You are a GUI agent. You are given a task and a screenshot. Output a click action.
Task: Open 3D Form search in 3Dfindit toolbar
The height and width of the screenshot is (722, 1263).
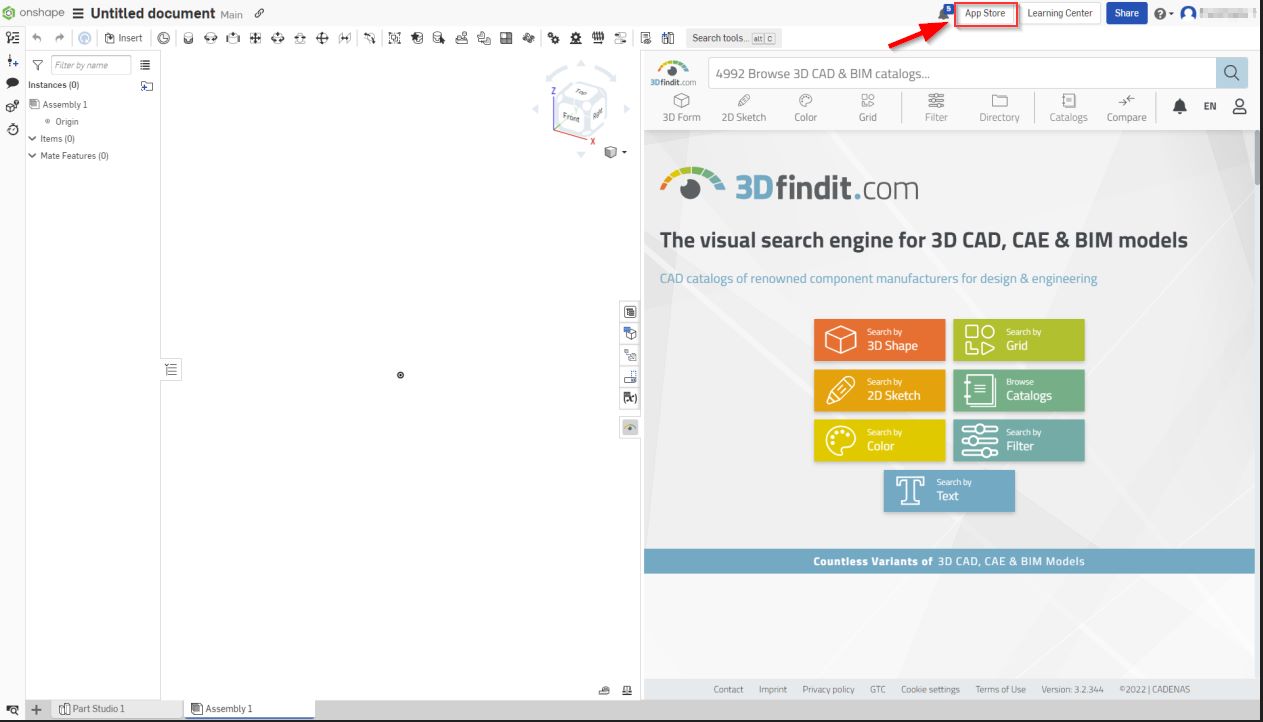681,108
